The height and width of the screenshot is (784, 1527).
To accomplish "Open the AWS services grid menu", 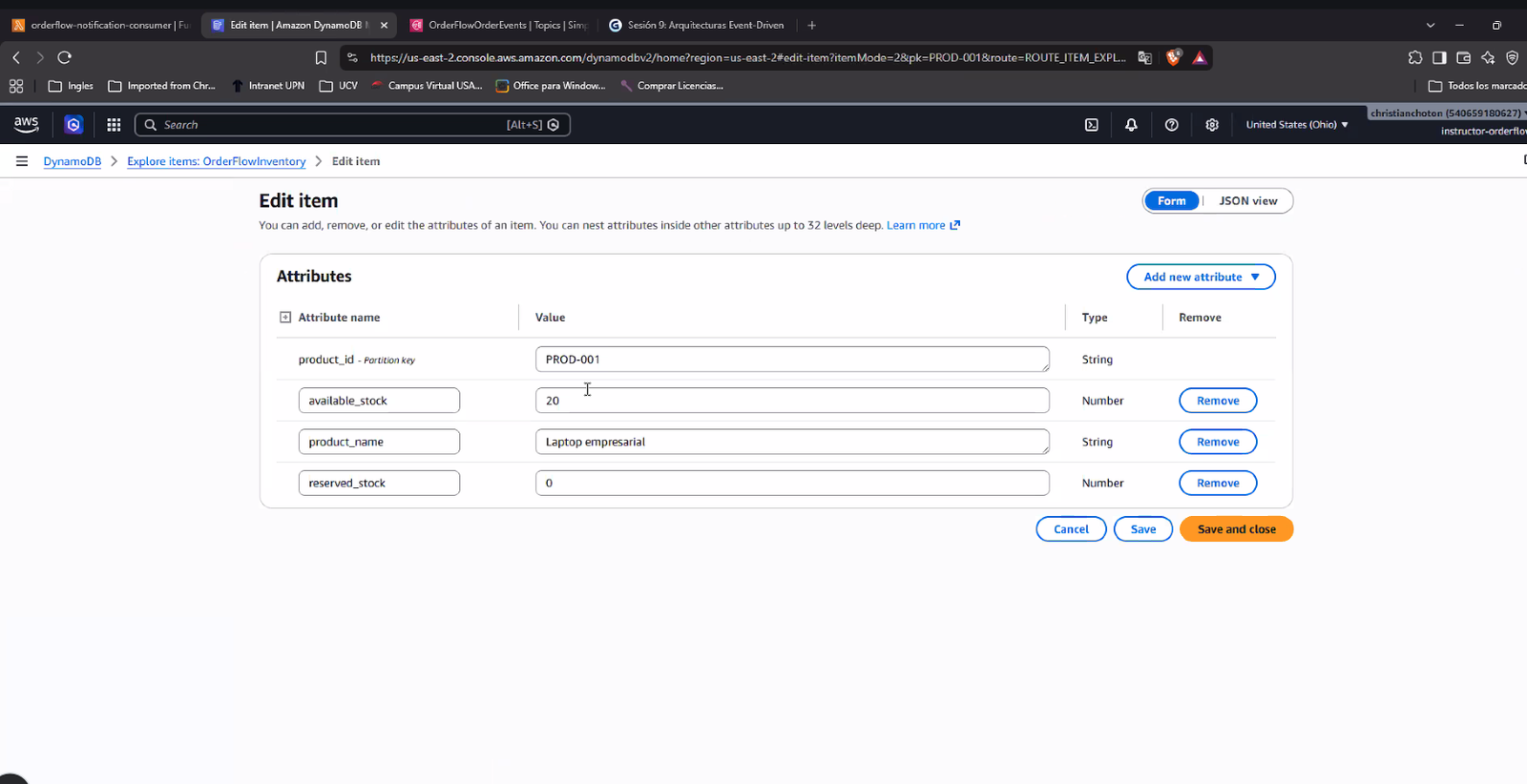I will [114, 125].
